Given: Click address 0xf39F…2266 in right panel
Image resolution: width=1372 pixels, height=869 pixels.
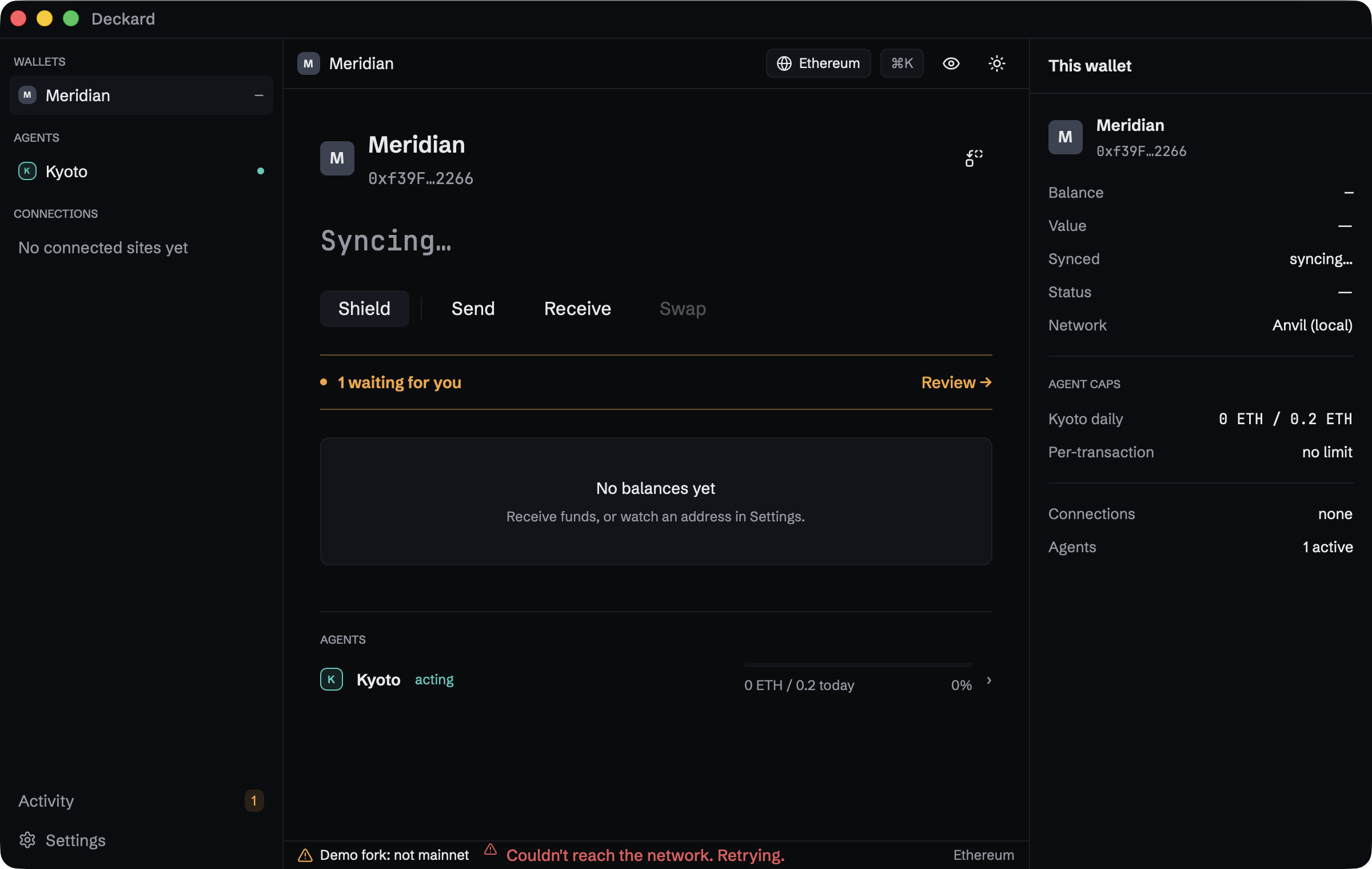Looking at the screenshot, I should click(1141, 152).
